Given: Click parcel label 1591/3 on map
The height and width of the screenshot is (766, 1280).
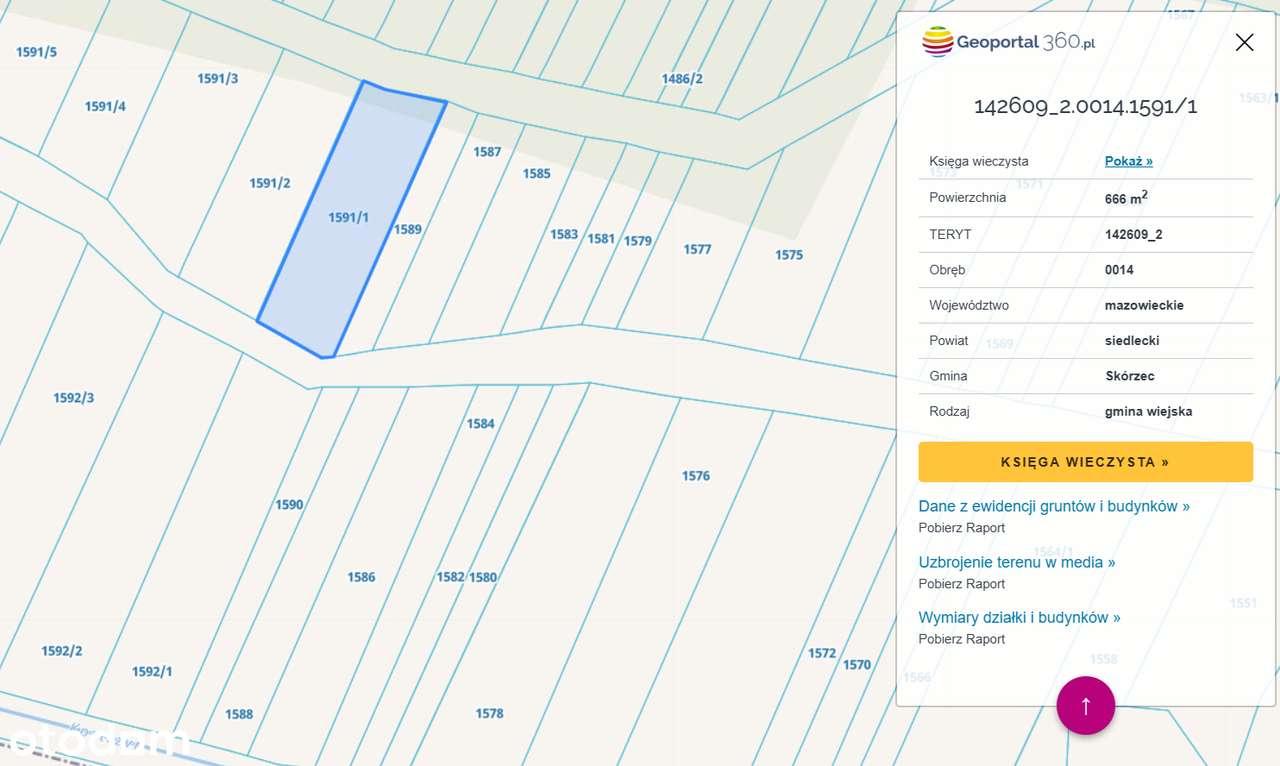Looking at the screenshot, I should tap(217, 78).
